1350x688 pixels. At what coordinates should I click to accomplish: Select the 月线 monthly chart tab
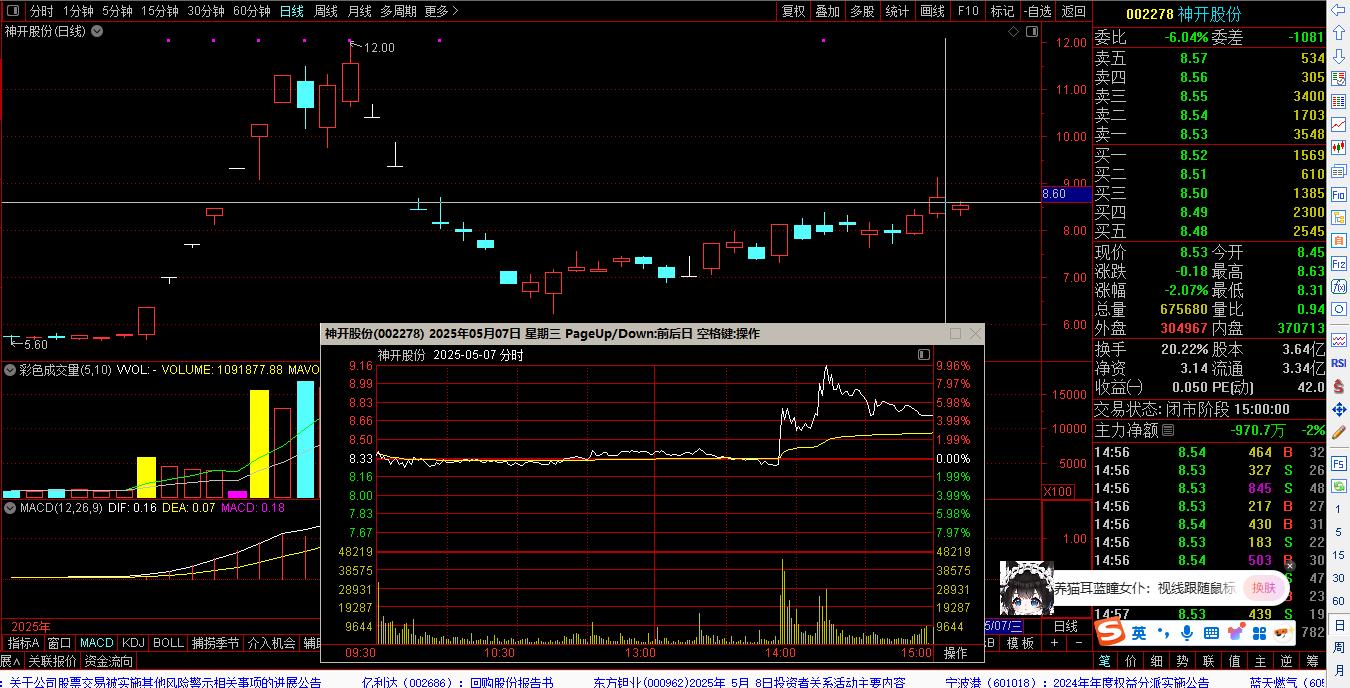(x=360, y=11)
